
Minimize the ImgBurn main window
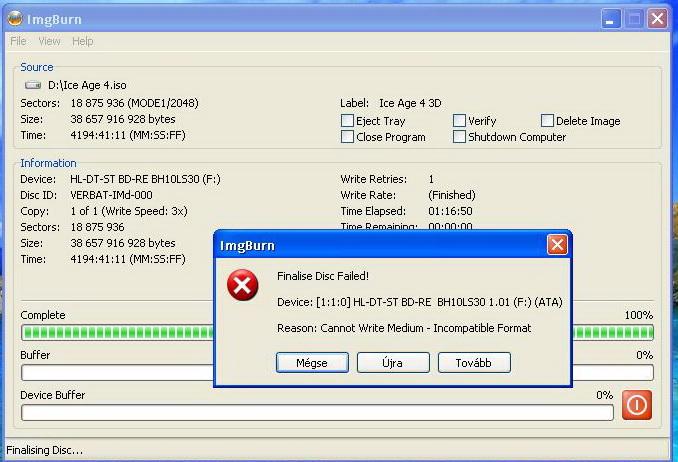[x=611, y=19]
